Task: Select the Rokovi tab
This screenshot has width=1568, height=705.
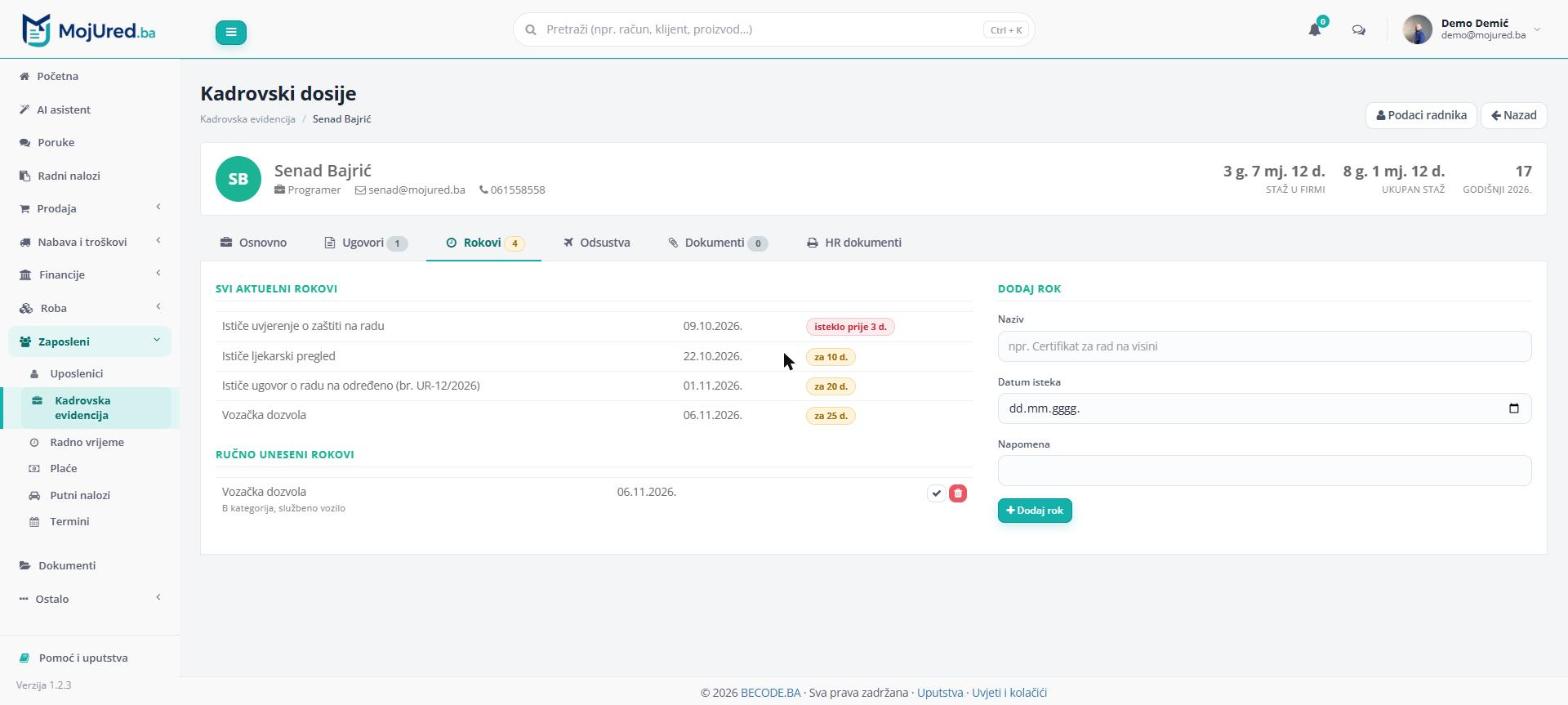Action: coord(484,243)
